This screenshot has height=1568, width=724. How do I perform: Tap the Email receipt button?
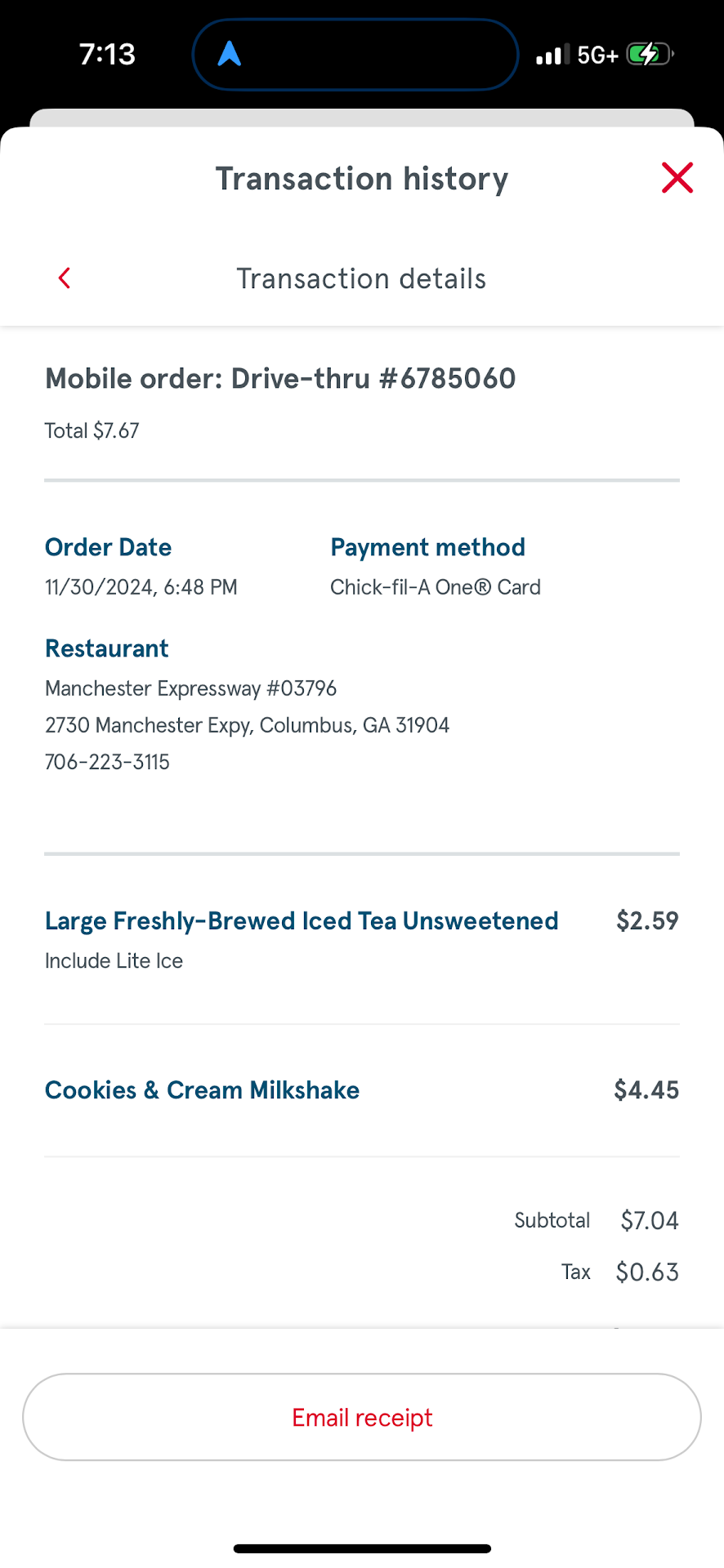tap(362, 1418)
